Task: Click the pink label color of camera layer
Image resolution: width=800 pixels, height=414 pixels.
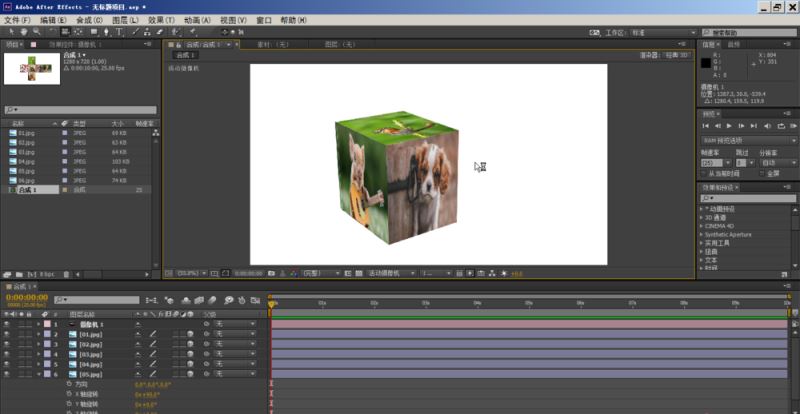Action: click(47, 324)
